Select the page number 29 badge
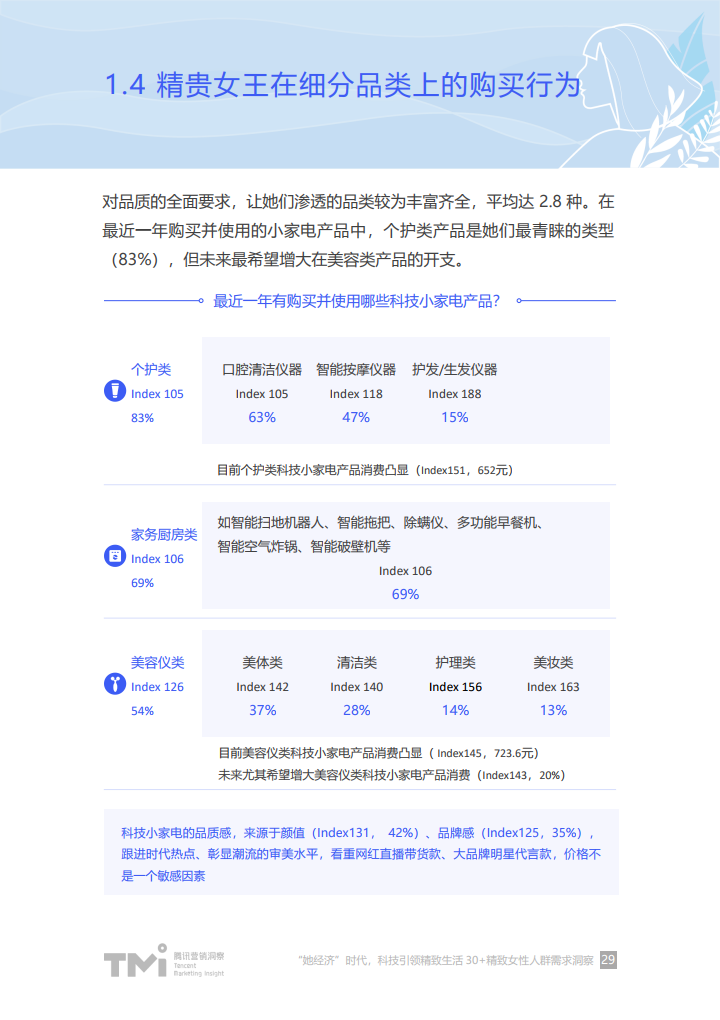 coord(608,960)
